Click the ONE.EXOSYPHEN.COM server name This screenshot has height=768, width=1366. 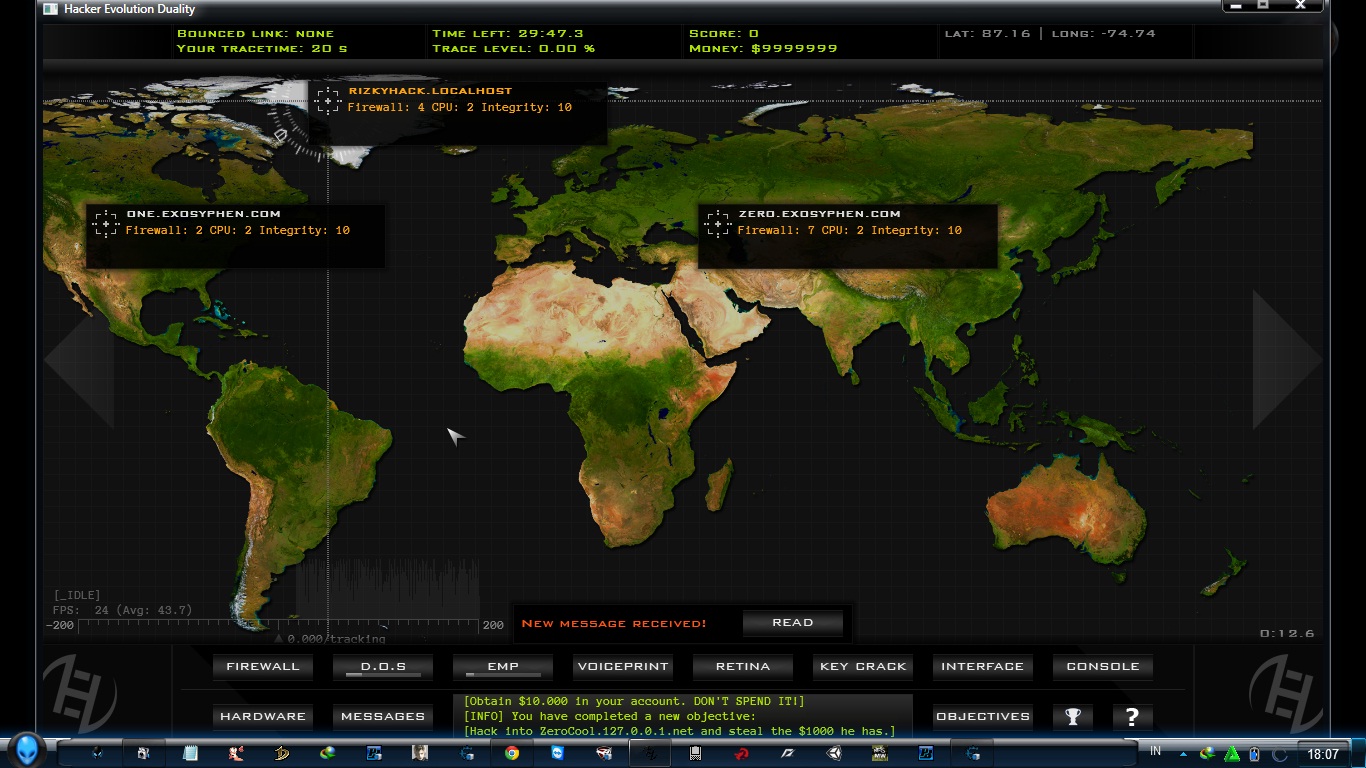point(203,214)
